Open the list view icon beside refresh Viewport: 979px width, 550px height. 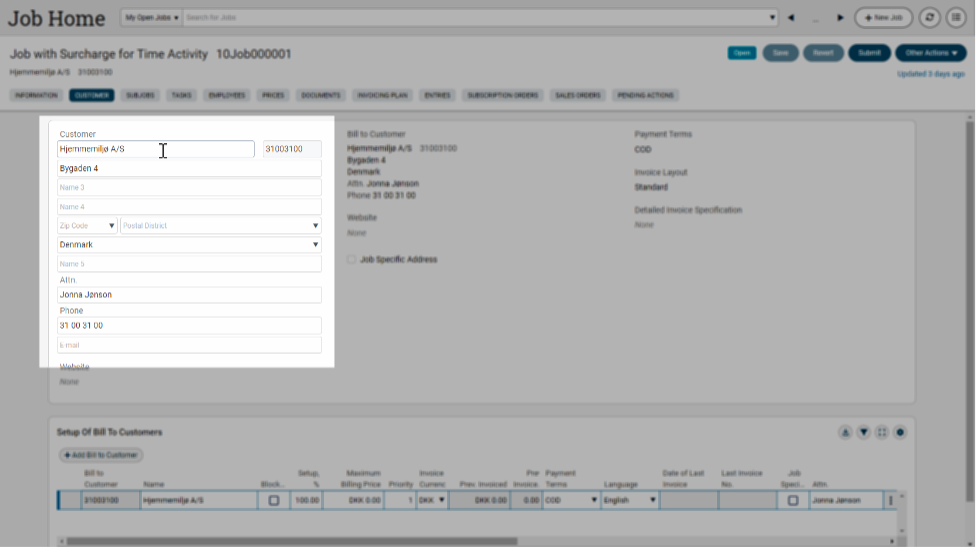click(x=957, y=18)
